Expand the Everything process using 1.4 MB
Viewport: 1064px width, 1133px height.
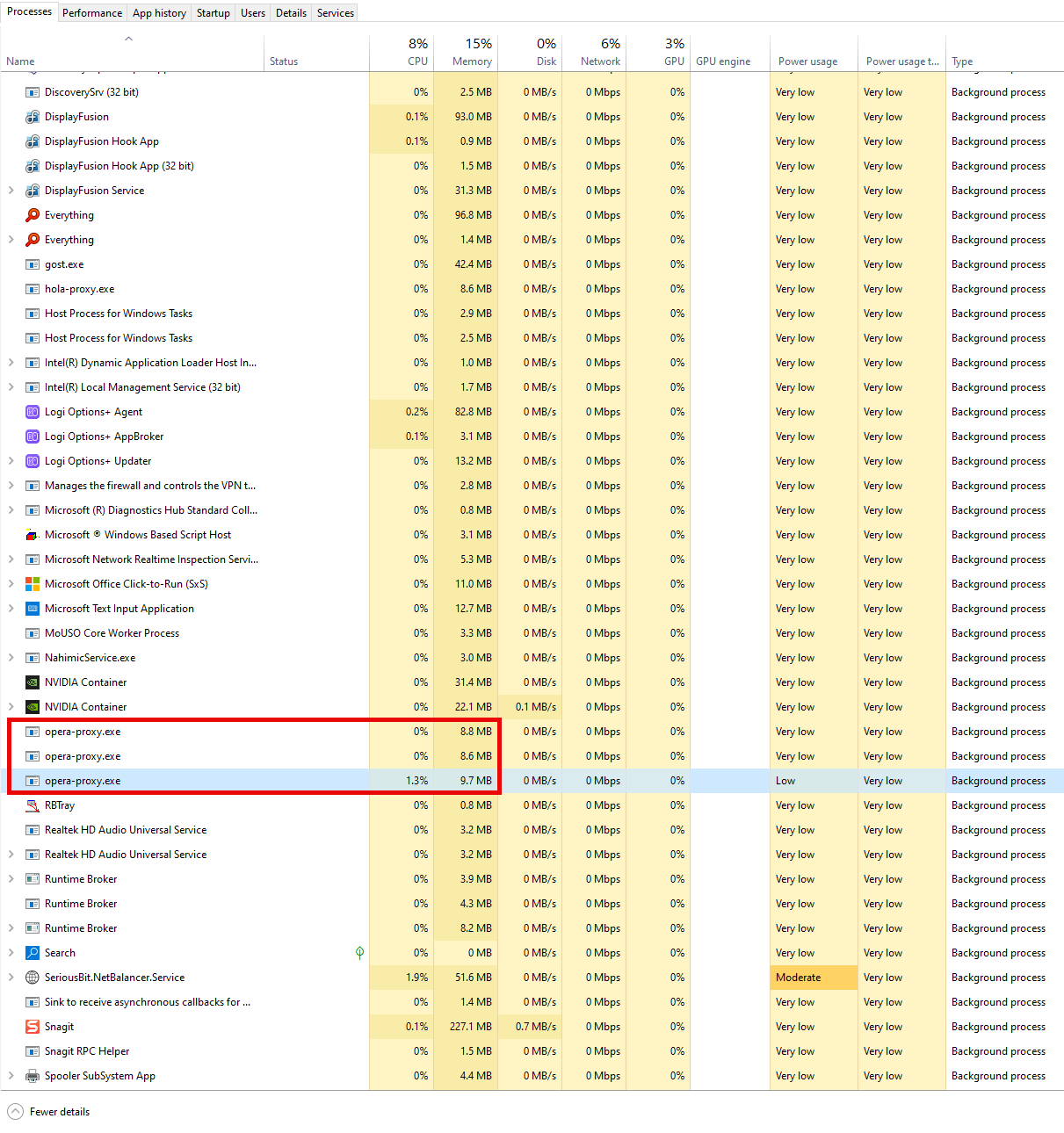[11, 240]
